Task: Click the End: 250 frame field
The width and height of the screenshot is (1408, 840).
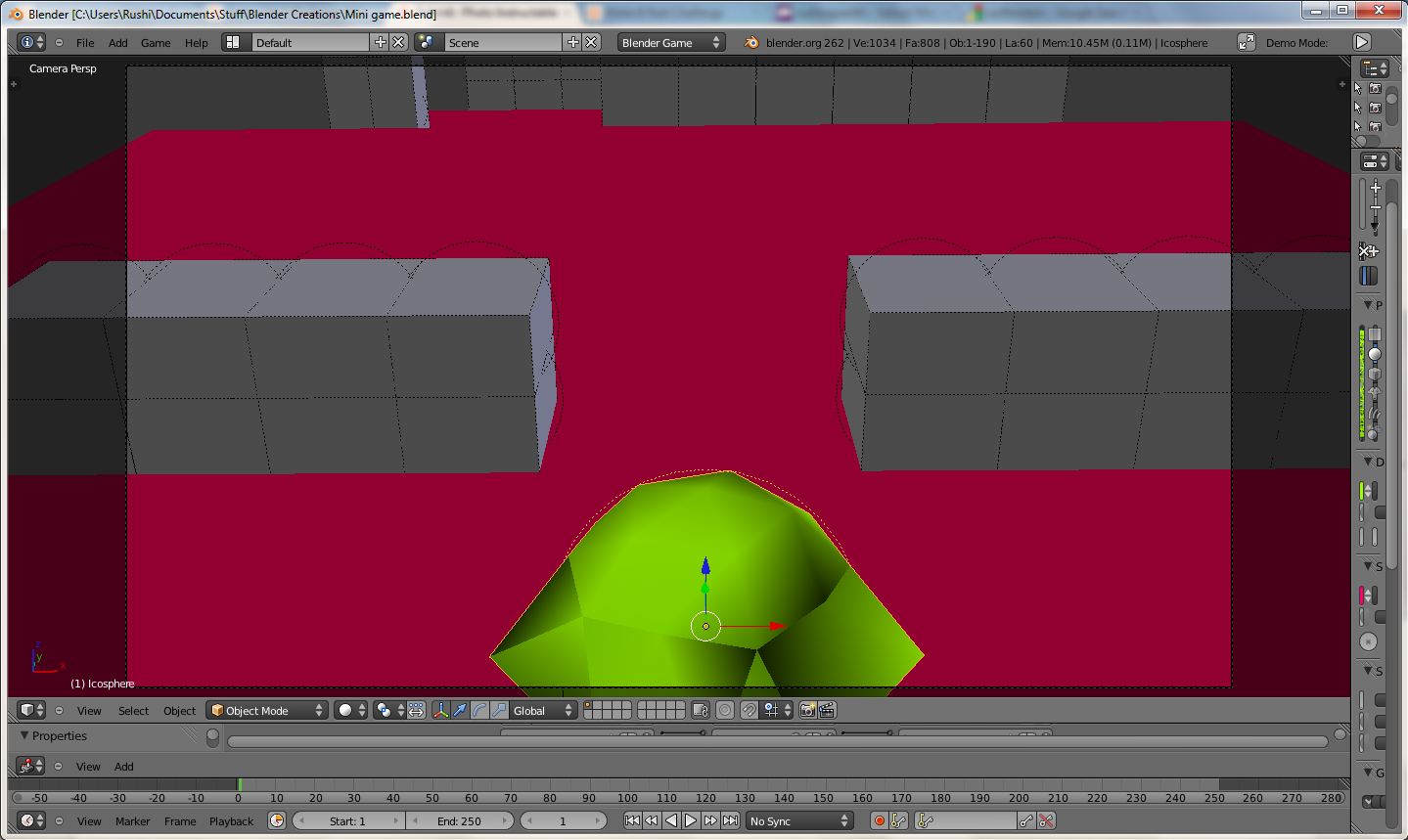Action: point(460,820)
